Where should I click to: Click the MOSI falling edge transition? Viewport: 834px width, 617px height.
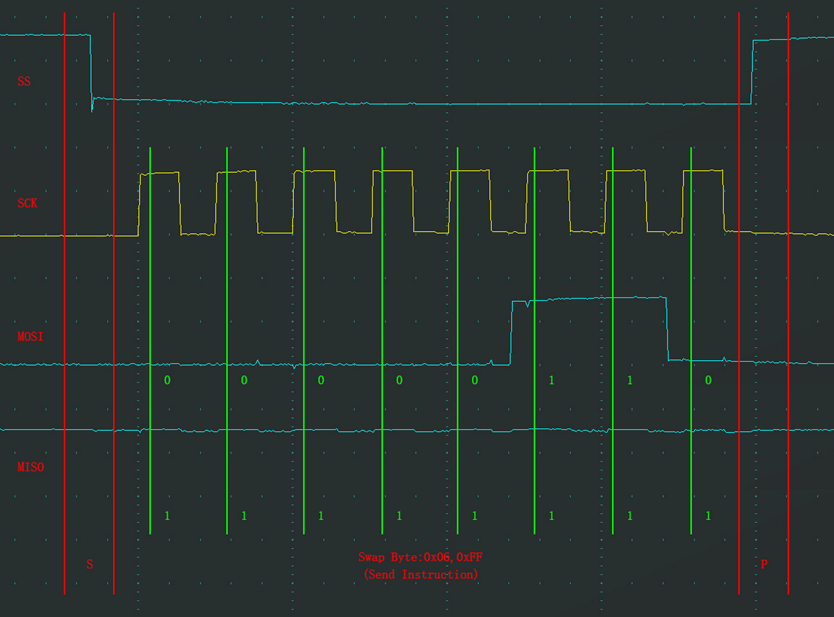(667, 328)
